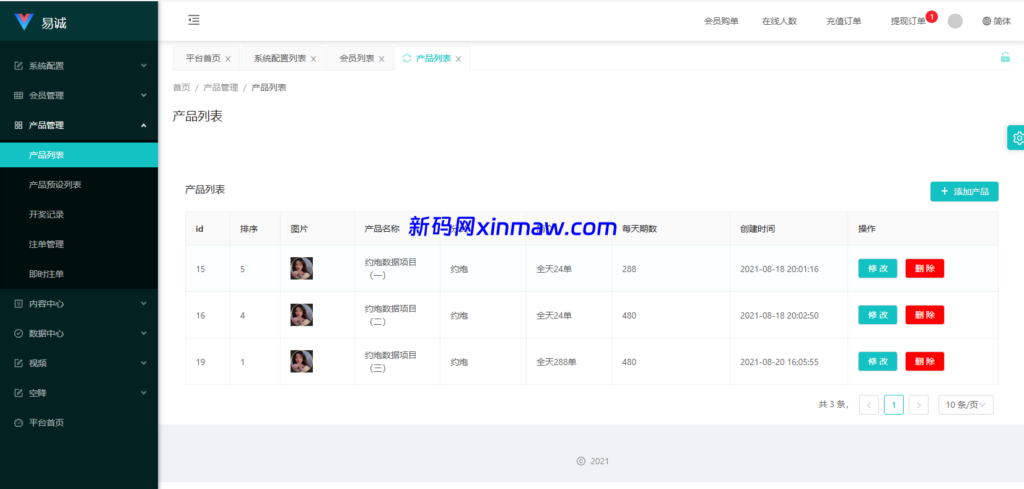Open 充值订单 in the top bar
The width and height of the screenshot is (1024, 489).
(844, 21)
